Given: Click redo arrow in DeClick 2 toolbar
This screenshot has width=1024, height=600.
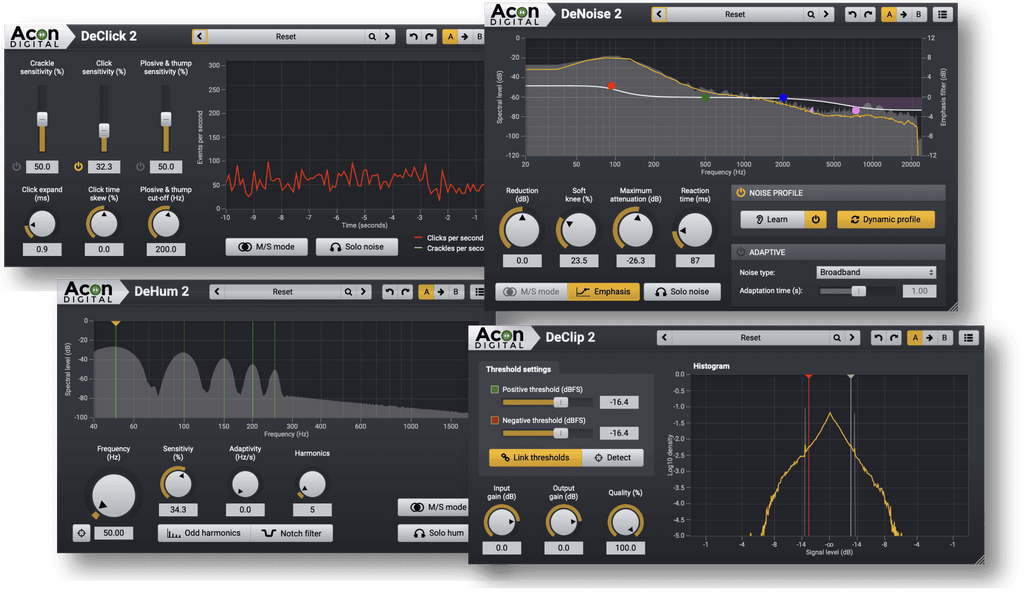Looking at the screenshot, I should 429,37.
